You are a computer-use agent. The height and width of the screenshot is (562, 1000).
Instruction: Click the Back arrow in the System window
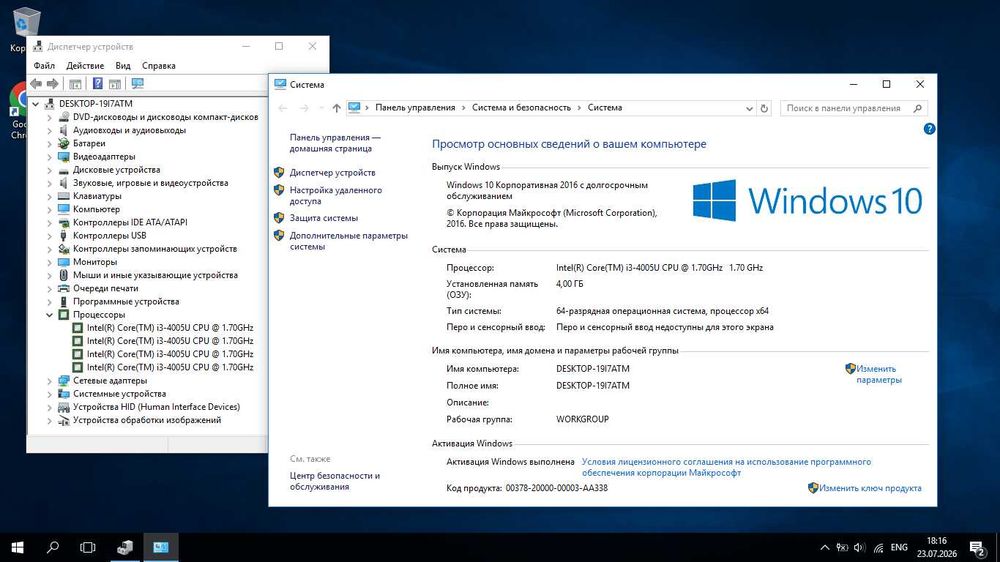pos(283,108)
